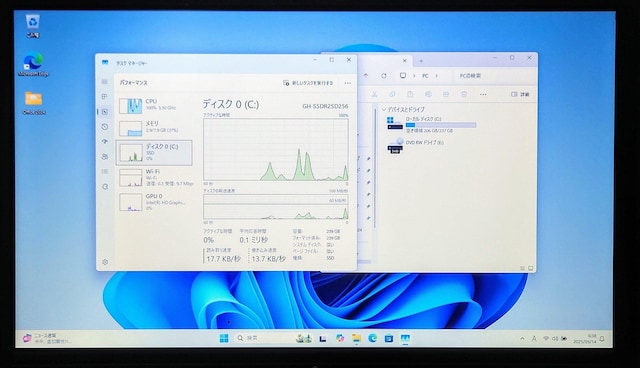The height and width of the screenshot is (368, 640).
Task: Open Explorer toolbar See more ellipsis
Action: pos(483,94)
